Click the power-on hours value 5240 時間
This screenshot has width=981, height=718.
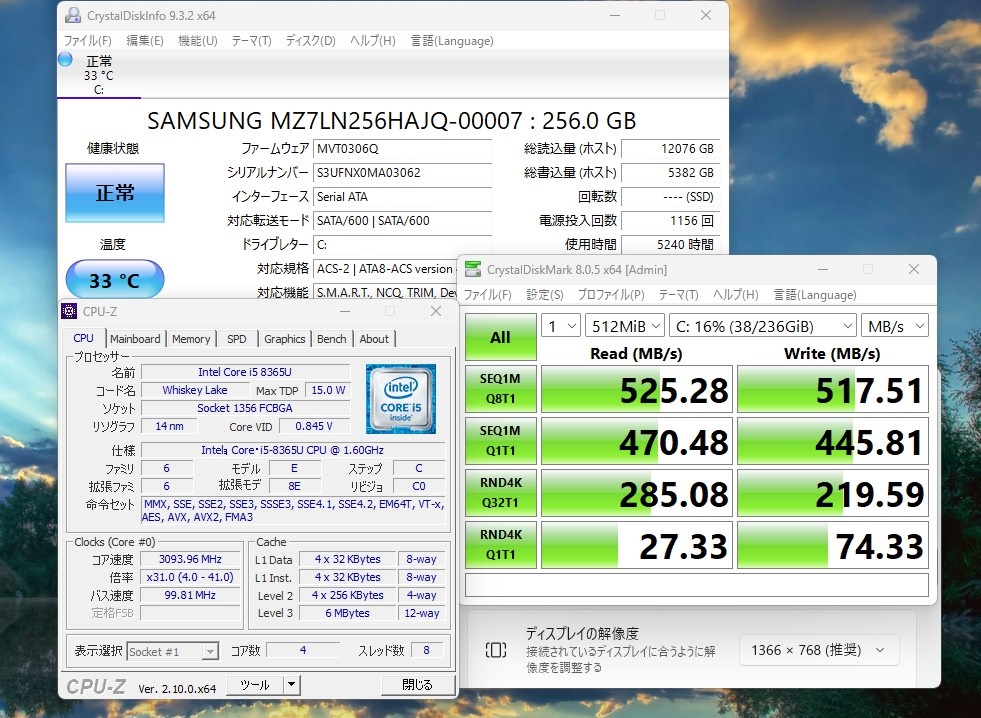(x=670, y=244)
